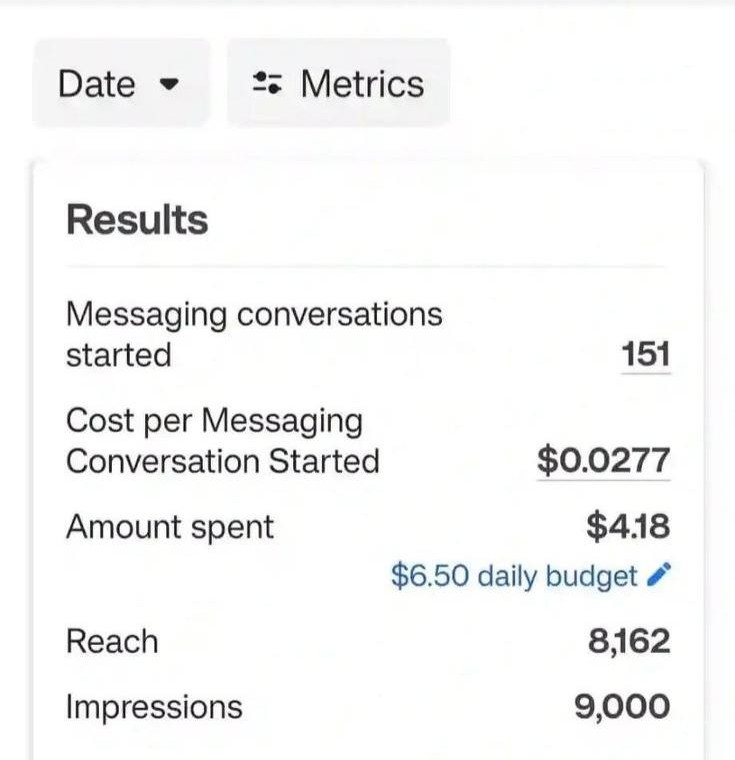735x760 pixels.
Task: Click the divider line under Results heading
Action: pyautogui.click(x=366, y=267)
